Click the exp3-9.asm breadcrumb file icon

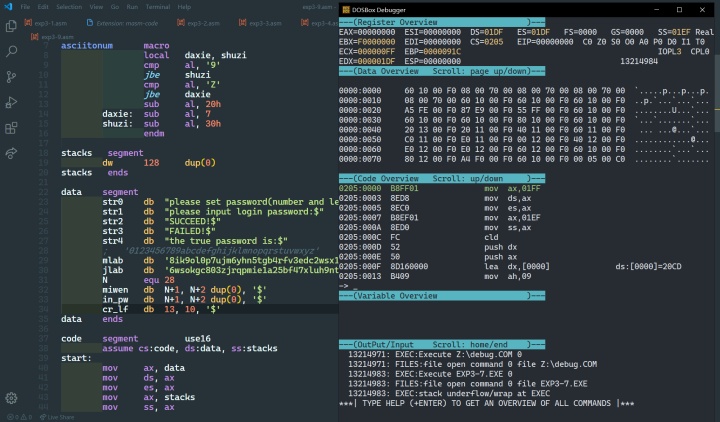[34, 37]
